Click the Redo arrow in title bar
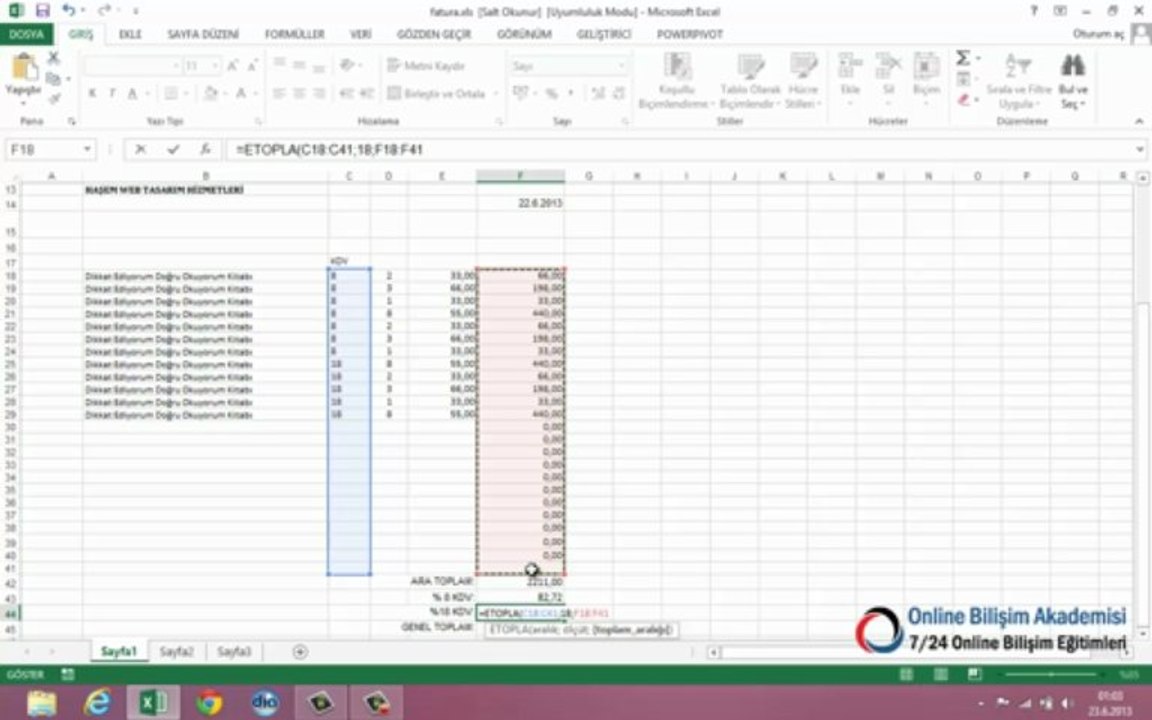1152x720 pixels. pyautogui.click(x=105, y=10)
